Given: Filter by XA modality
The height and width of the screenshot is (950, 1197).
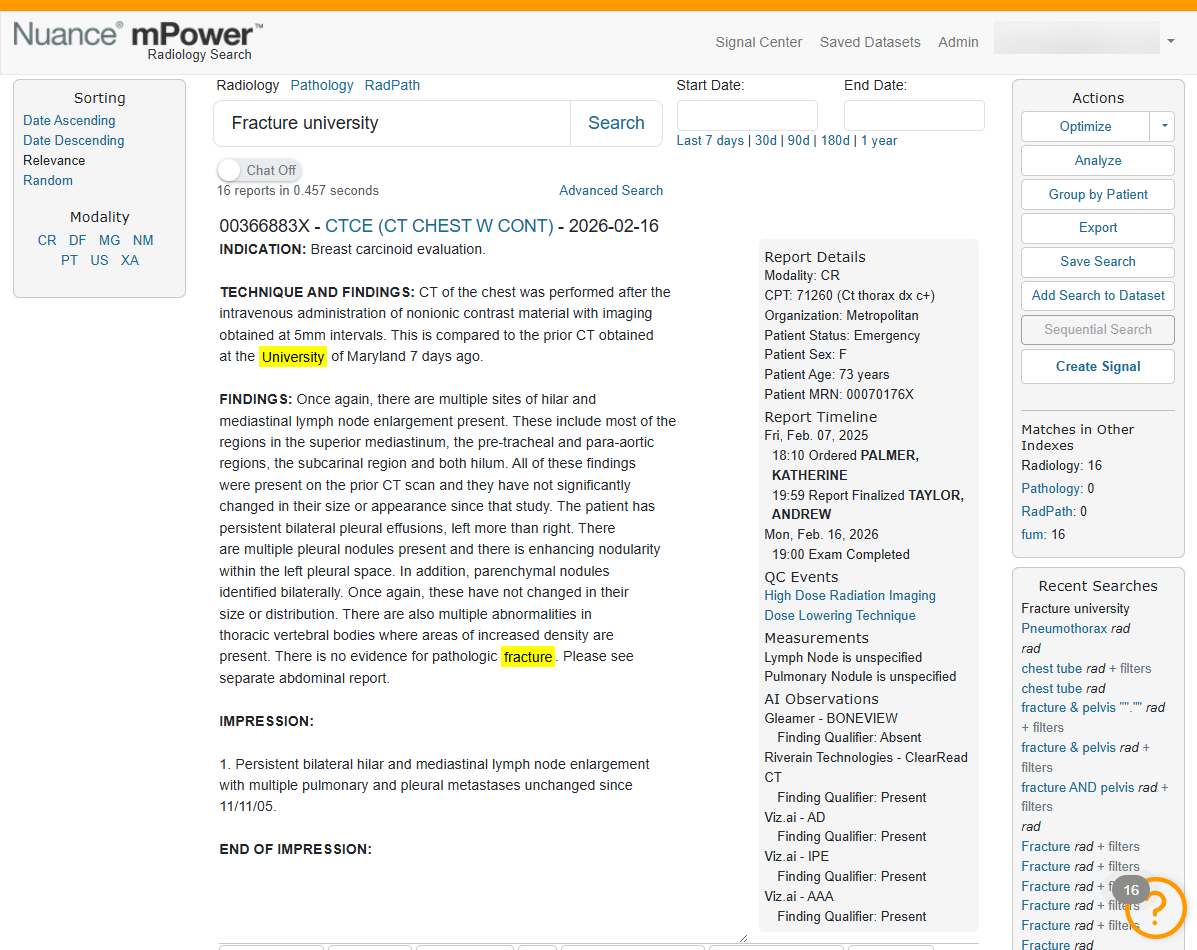Looking at the screenshot, I should (x=130, y=260).
